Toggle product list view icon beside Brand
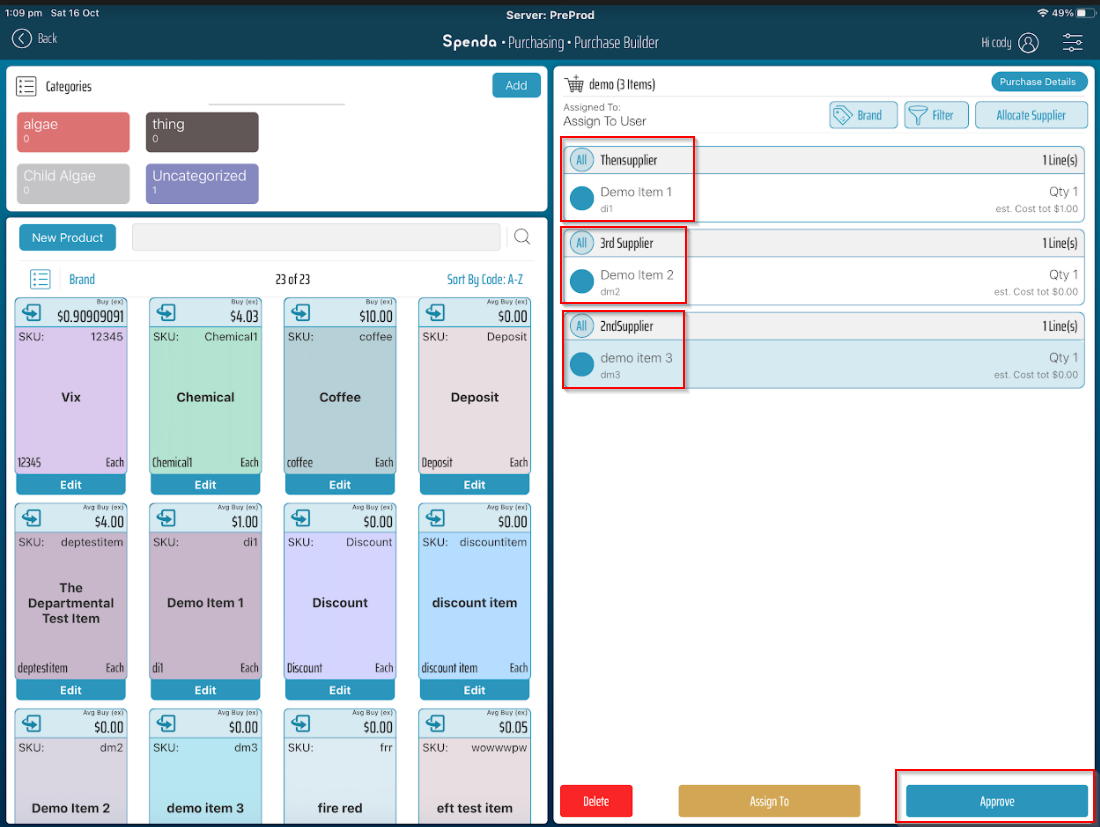 click(x=40, y=279)
